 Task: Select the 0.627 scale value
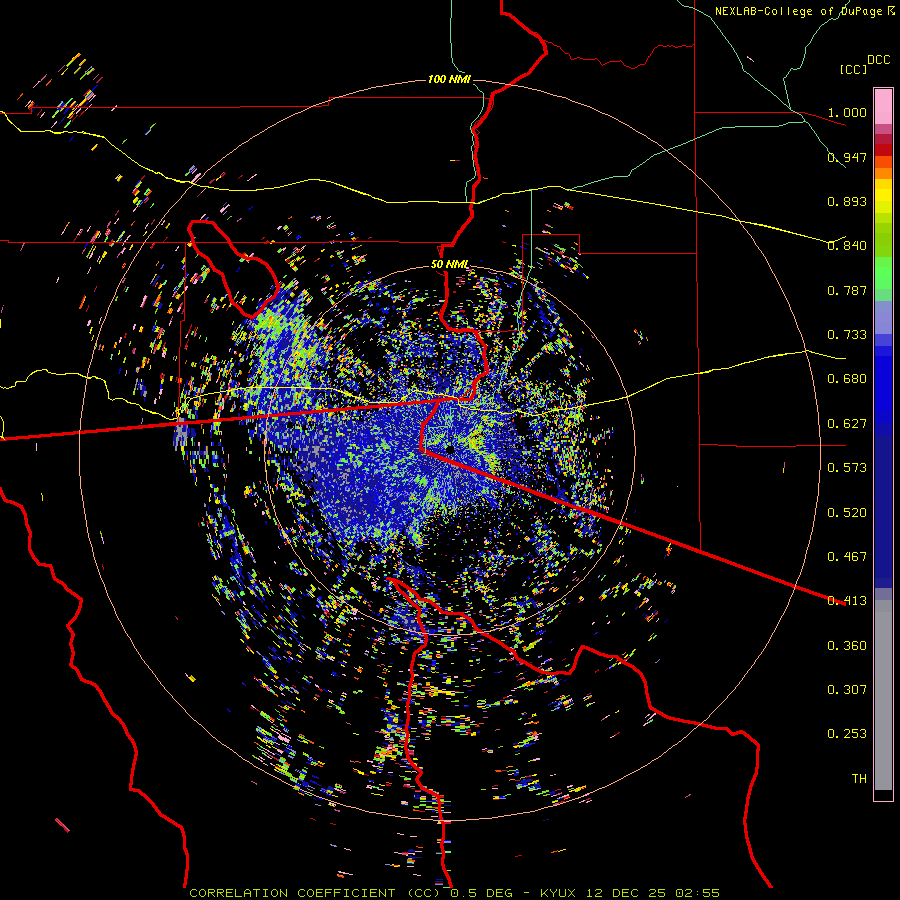(847, 424)
